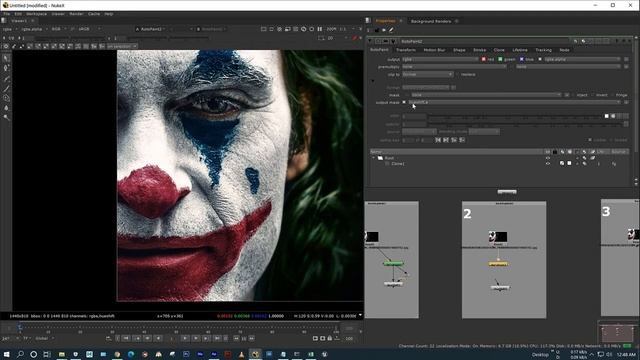Click the pane menu icon left of Properties tab
This screenshot has height=360, width=640.
368,20
